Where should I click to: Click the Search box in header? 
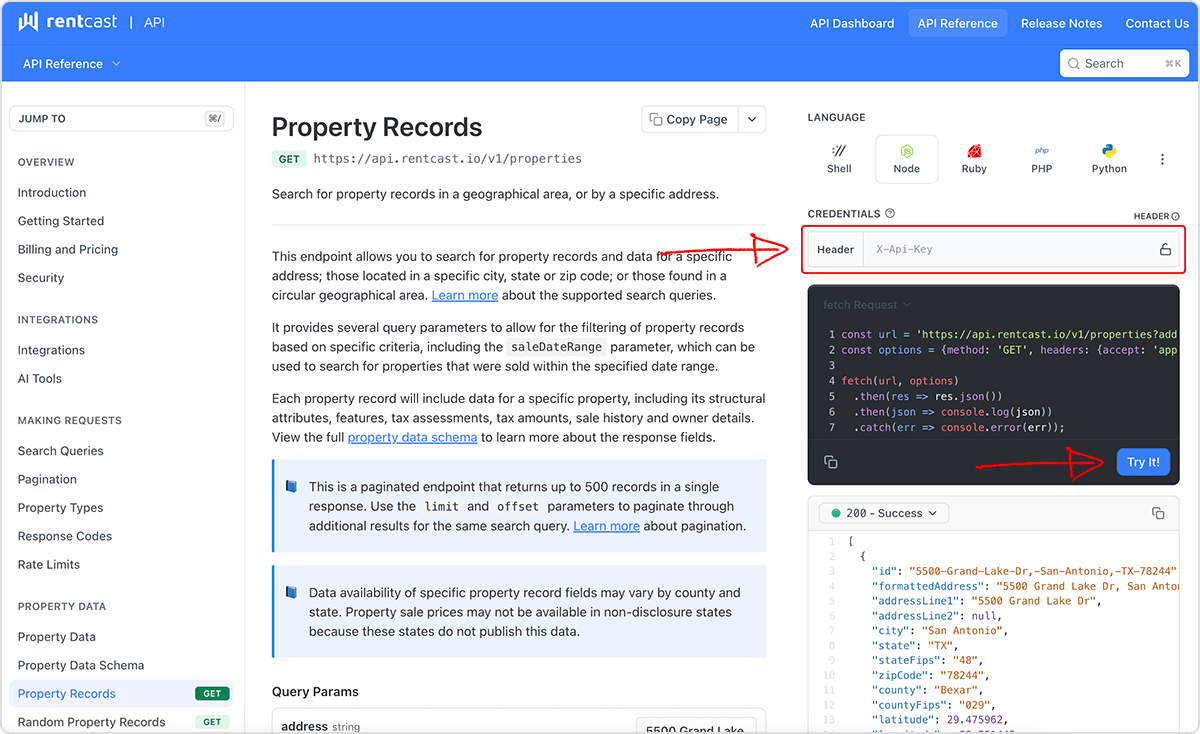pyautogui.click(x=1124, y=63)
